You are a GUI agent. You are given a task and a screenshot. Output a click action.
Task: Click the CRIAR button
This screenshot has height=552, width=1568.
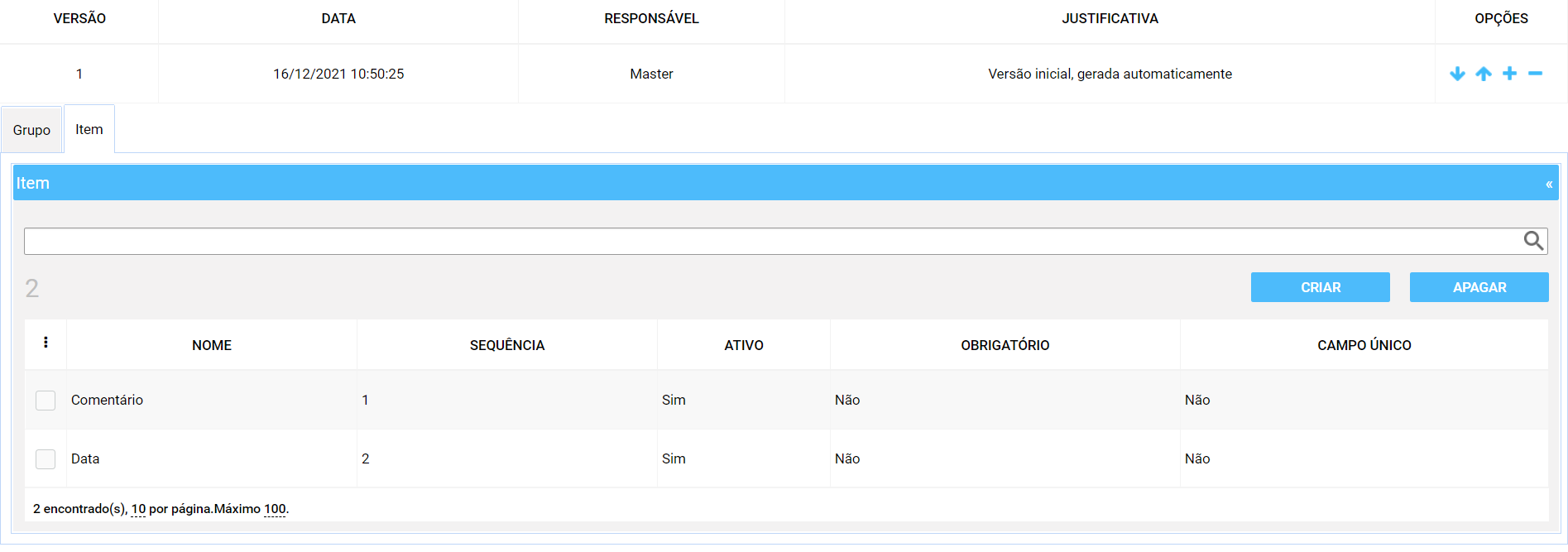click(1321, 287)
